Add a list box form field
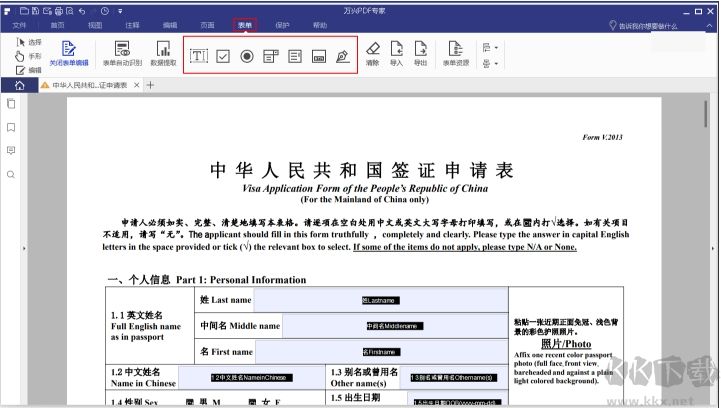Viewport: 721px width, 408px height. point(295,56)
